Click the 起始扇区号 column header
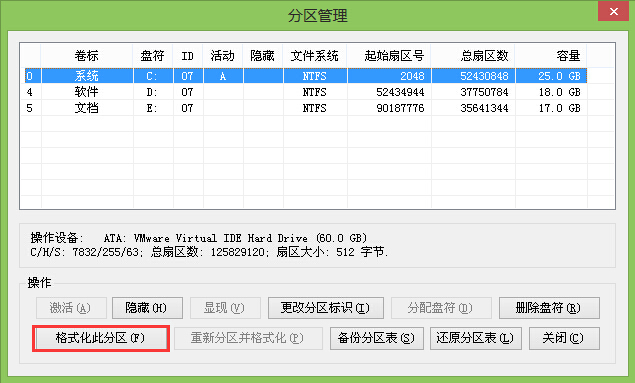The height and width of the screenshot is (383, 635). click(389, 55)
